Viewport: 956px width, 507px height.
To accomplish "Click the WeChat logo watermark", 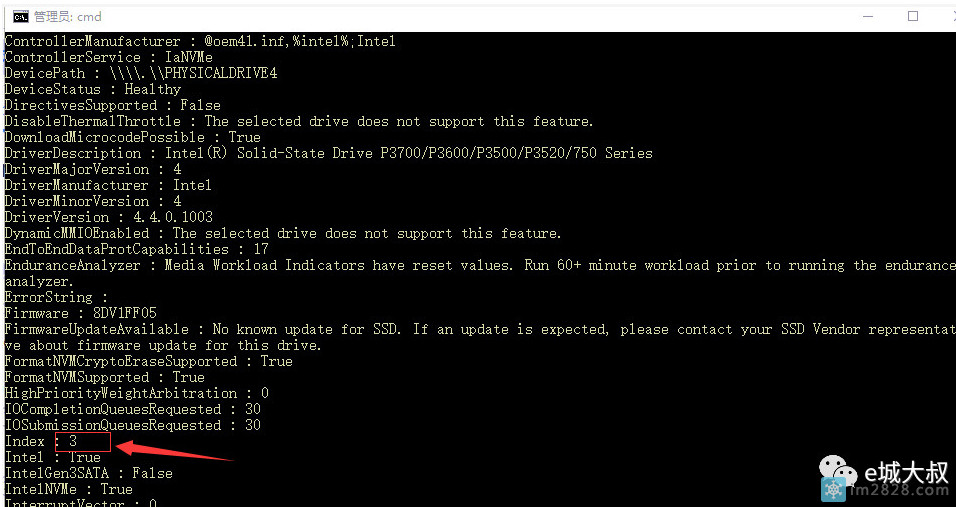I will pyautogui.click(x=836, y=468).
